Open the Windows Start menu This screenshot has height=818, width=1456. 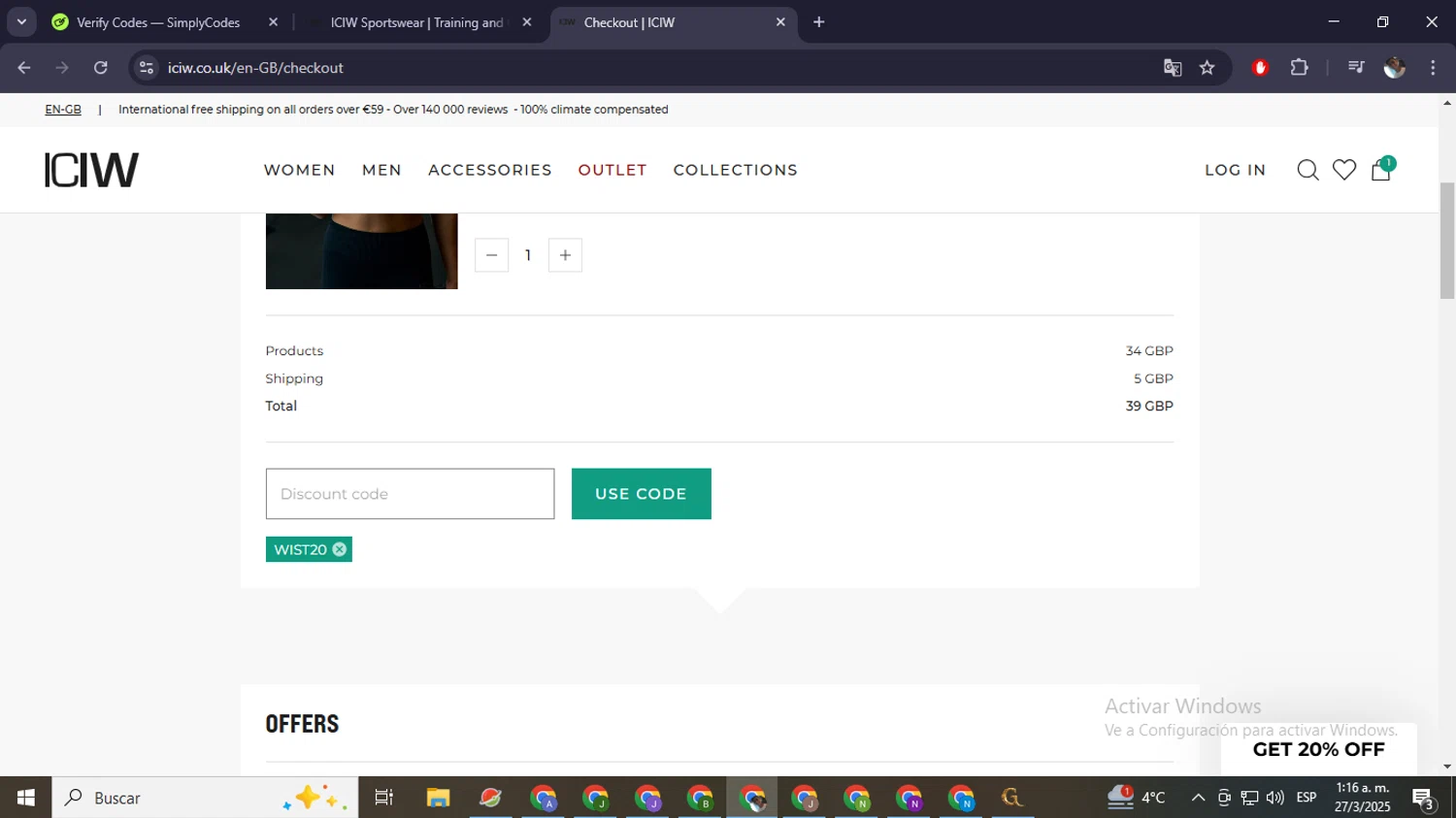point(25,798)
